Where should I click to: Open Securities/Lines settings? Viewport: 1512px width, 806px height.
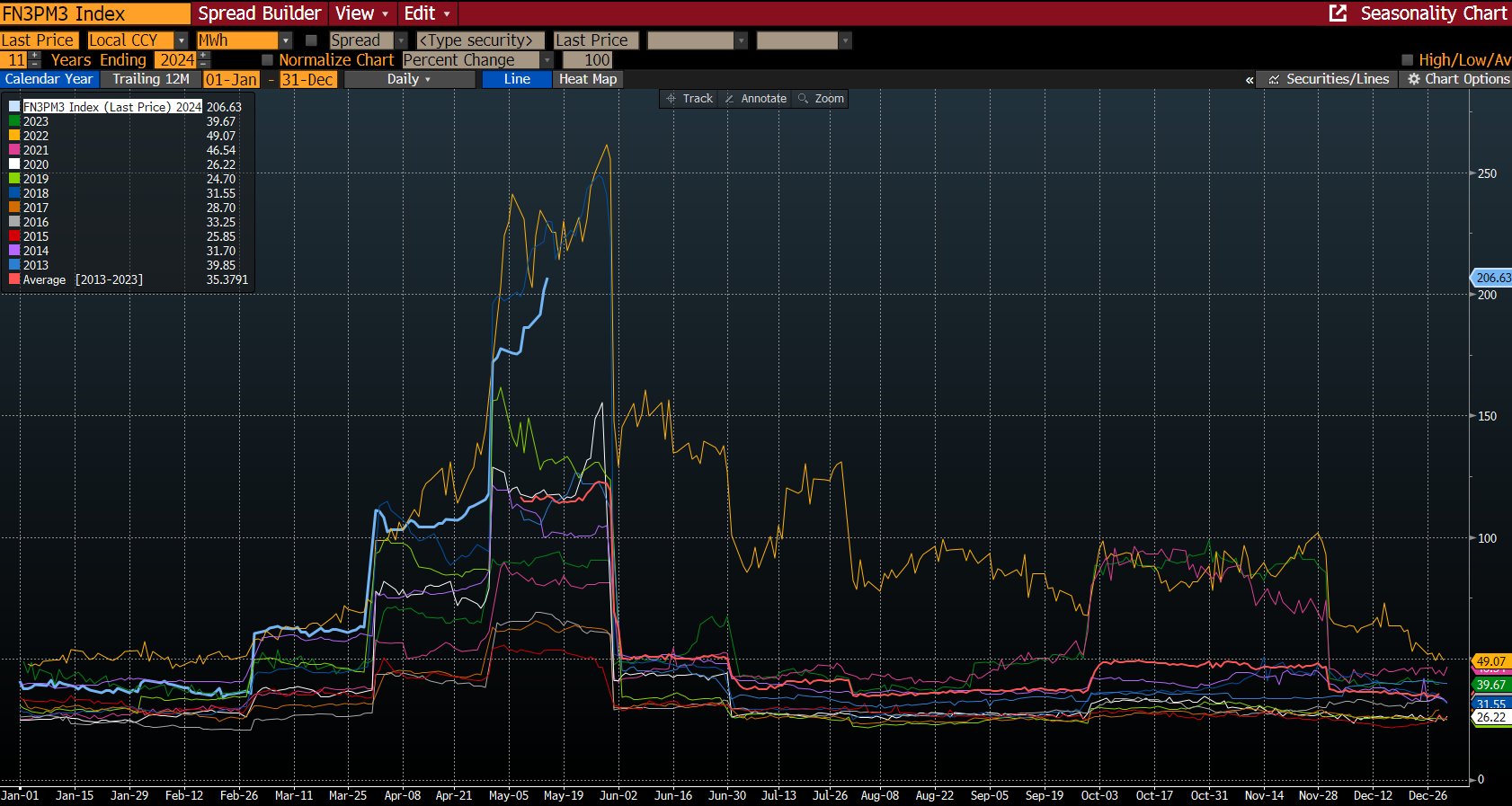(1328, 79)
